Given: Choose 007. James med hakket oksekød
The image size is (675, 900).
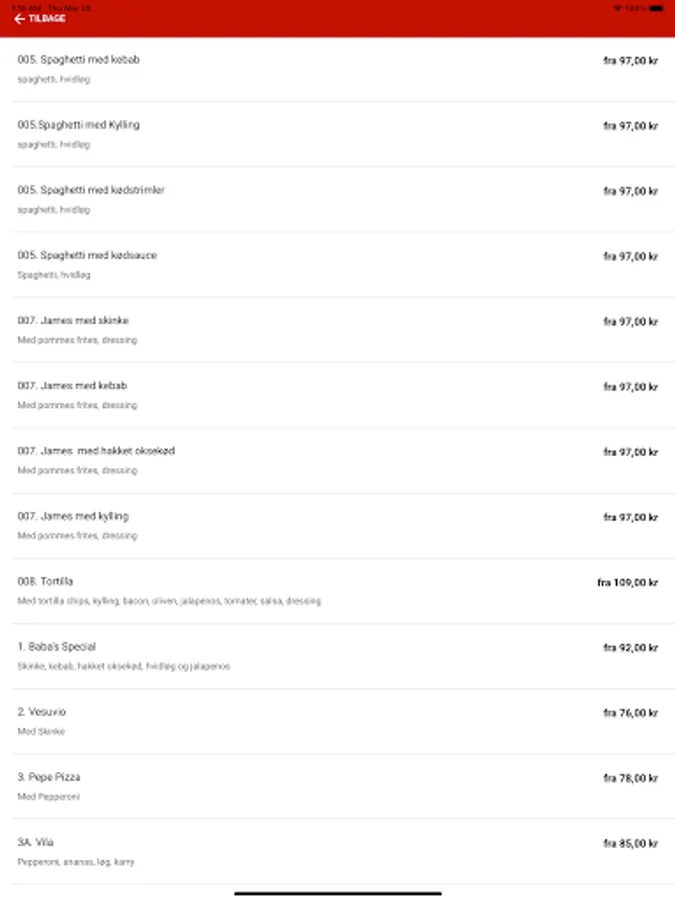Looking at the screenshot, I should pos(96,451).
